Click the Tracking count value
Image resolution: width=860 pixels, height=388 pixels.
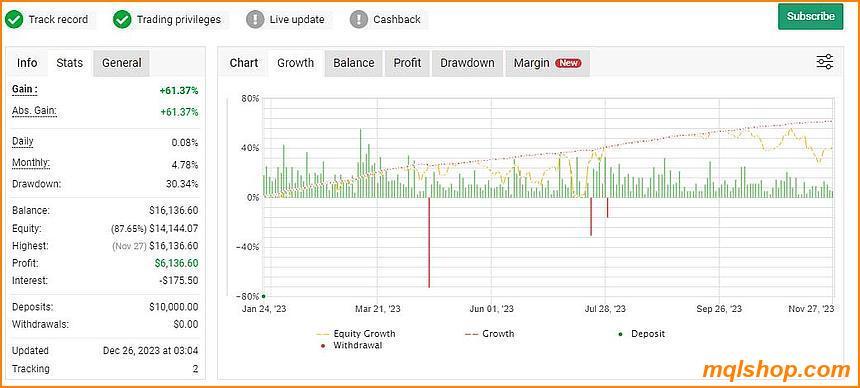pyautogui.click(x=195, y=369)
